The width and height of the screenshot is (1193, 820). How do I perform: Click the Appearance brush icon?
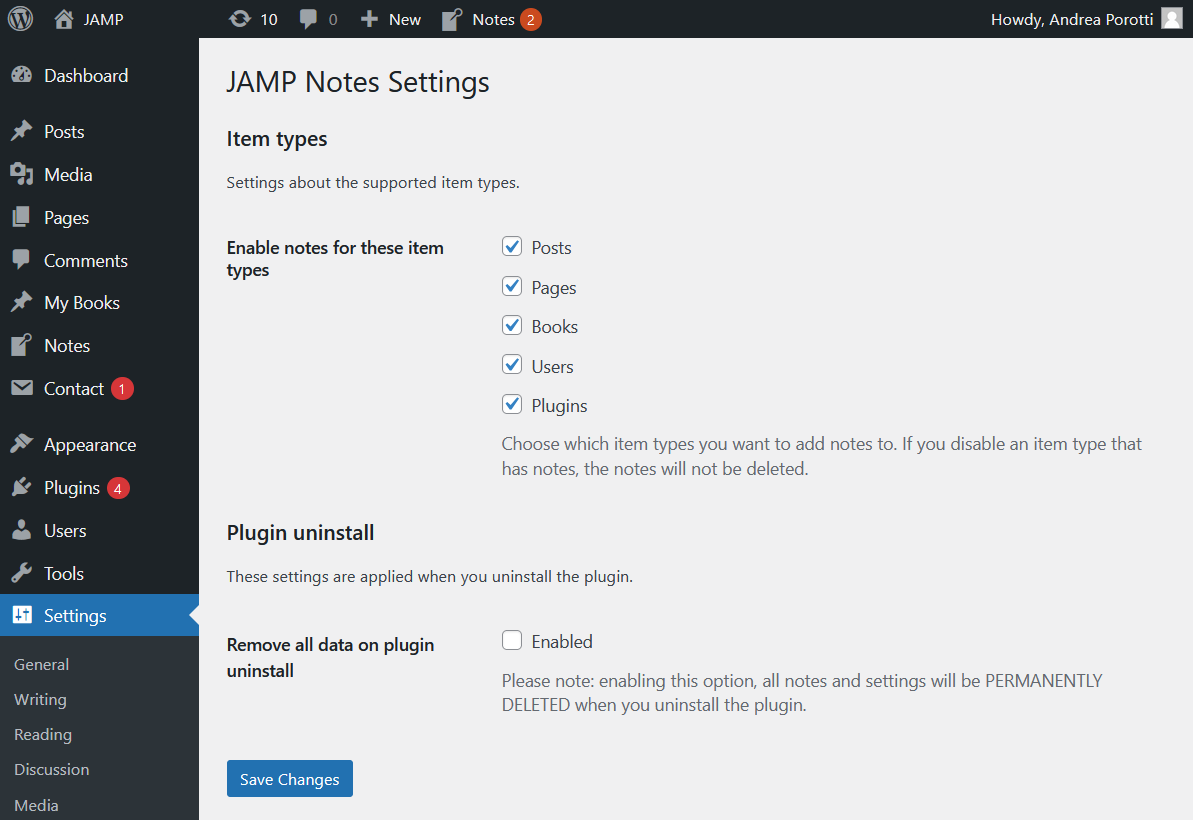click(x=22, y=444)
